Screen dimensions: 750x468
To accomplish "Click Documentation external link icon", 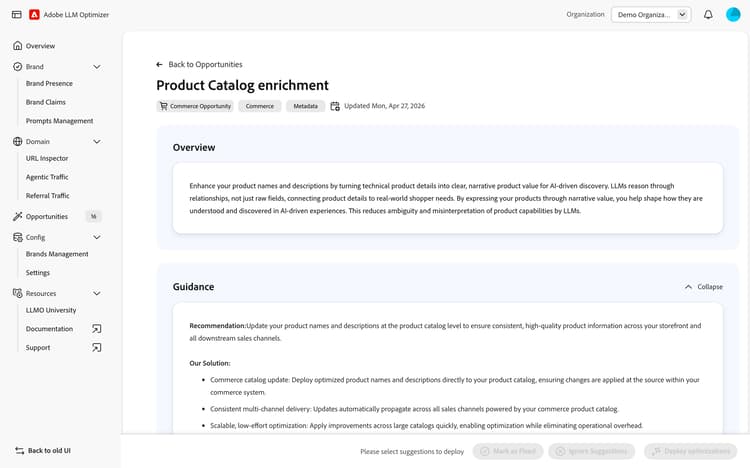I will point(97,329).
